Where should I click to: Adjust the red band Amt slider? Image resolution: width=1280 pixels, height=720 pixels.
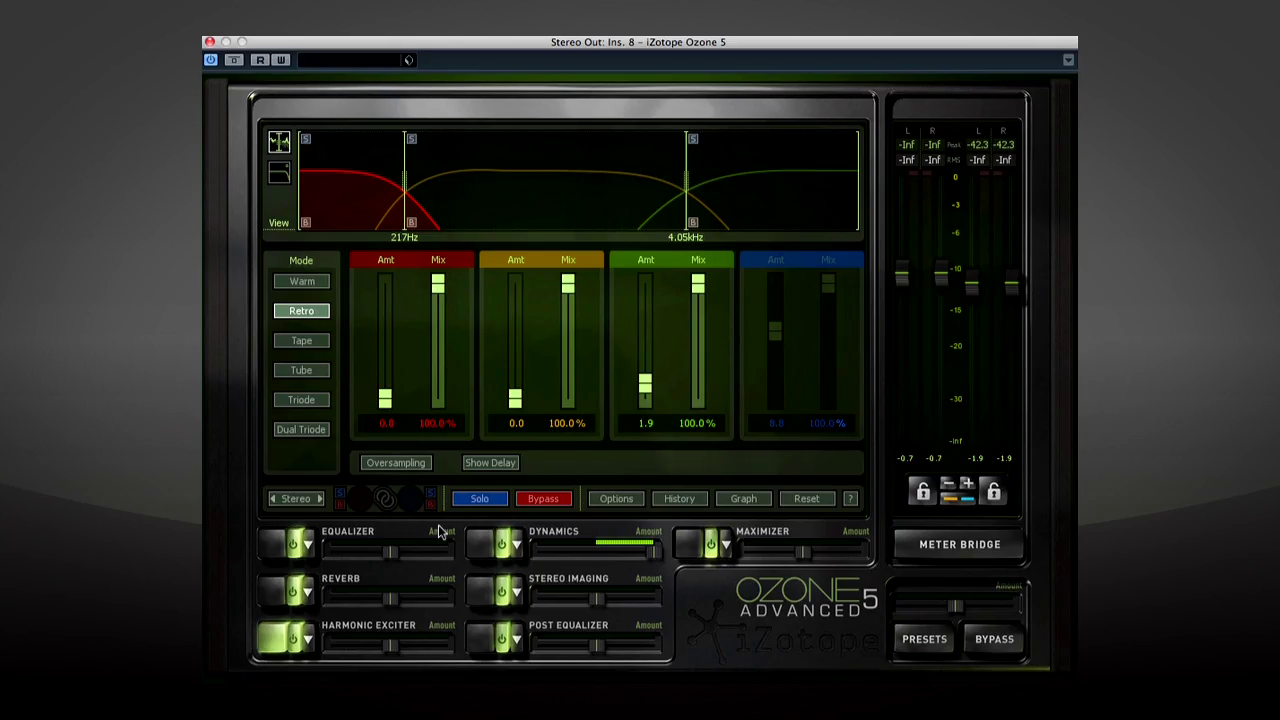[x=385, y=398]
